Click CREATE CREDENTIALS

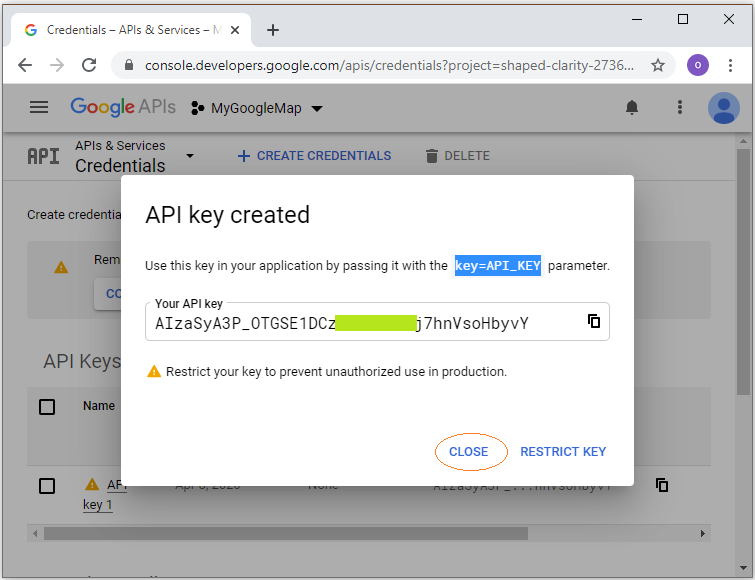[314, 156]
